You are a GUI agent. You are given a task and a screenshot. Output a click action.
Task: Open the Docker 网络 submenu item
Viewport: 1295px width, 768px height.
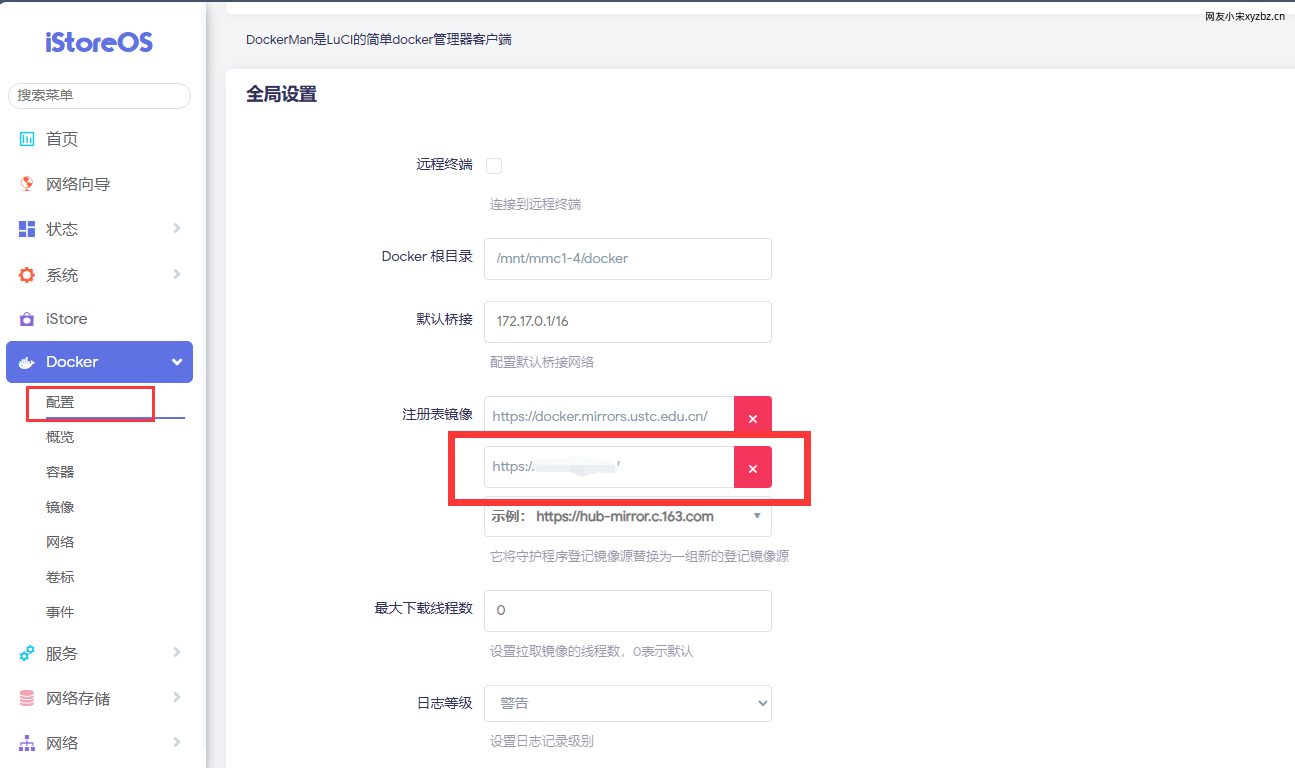tap(60, 542)
